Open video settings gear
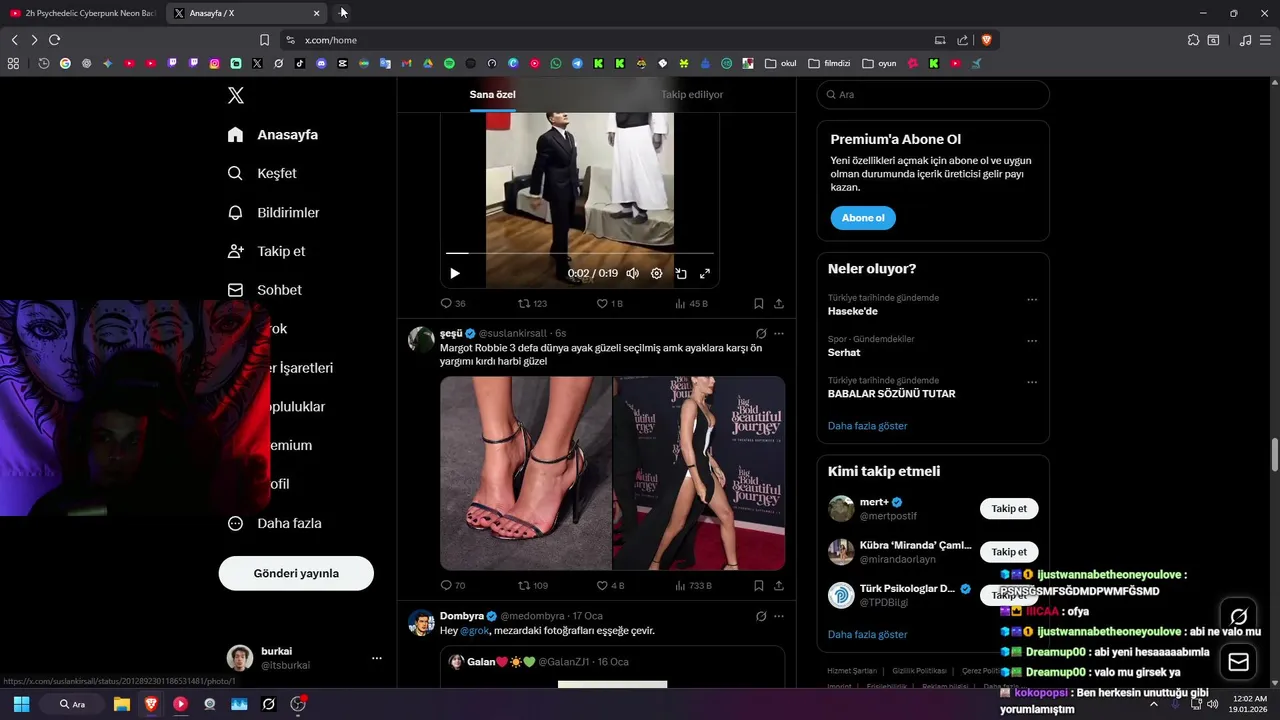1280x720 pixels. coord(656,273)
